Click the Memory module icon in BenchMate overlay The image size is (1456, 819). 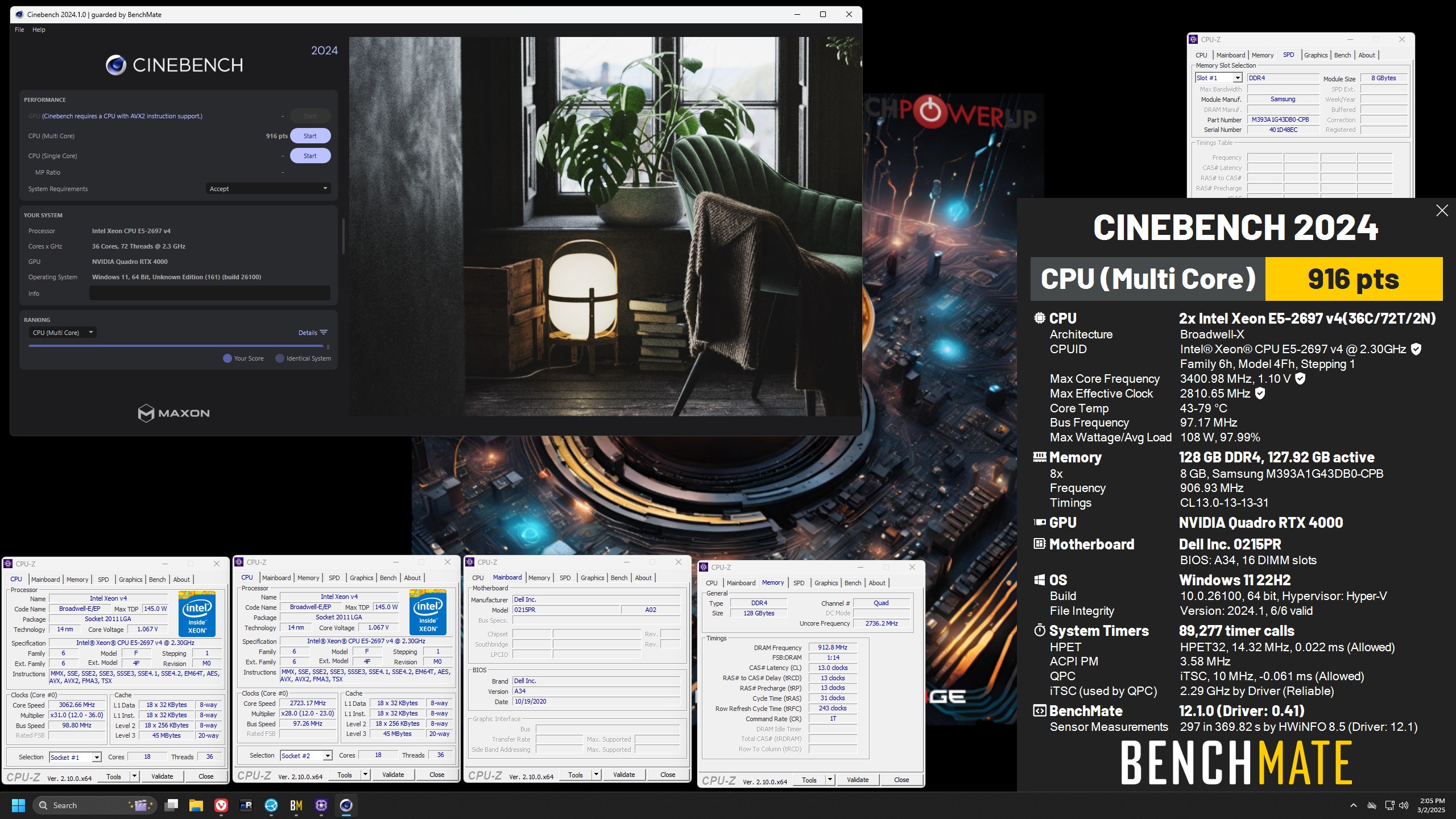tap(1040, 457)
